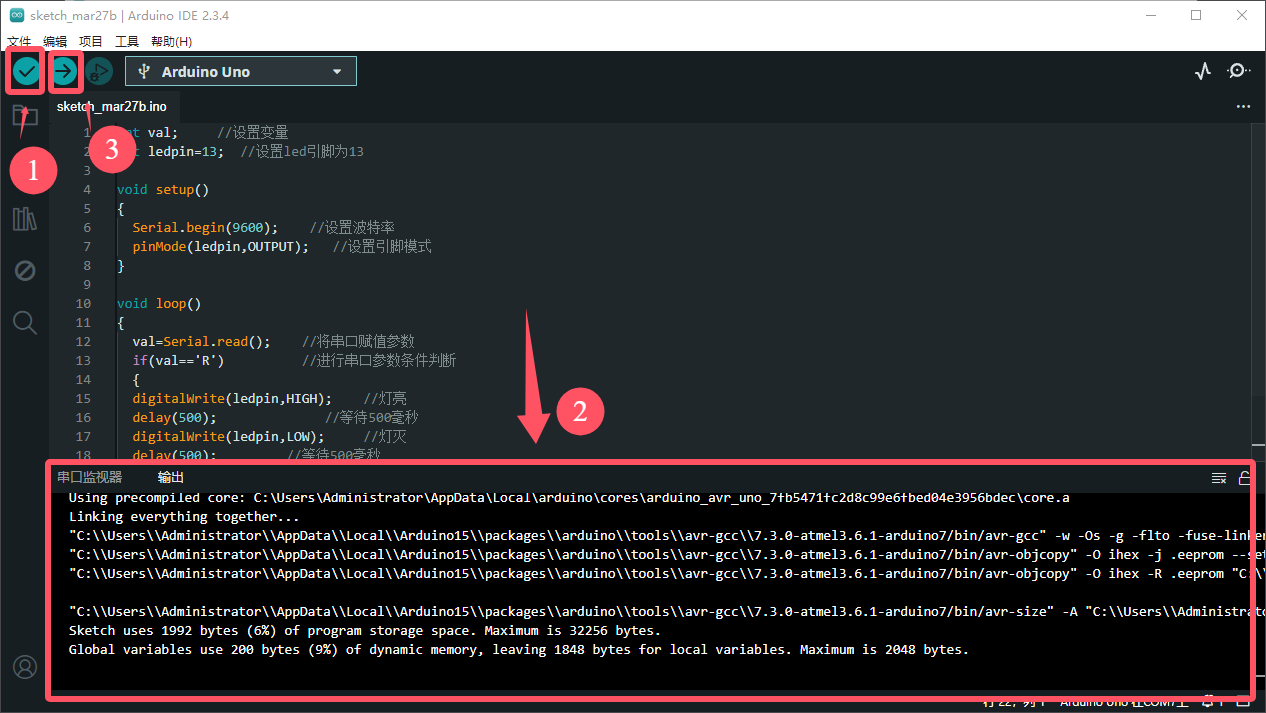1266x713 pixels.
Task: Click 'digitalWrite(ledpin,LOW);' code line
Action: pyautogui.click(x=229, y=436)
